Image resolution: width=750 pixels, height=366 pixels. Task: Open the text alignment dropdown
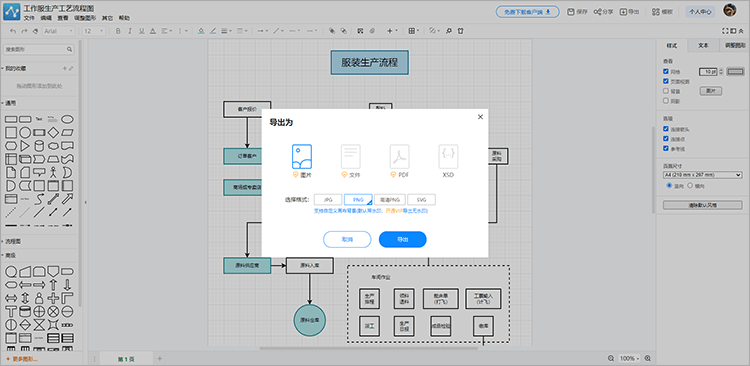[x=167, y=31]
